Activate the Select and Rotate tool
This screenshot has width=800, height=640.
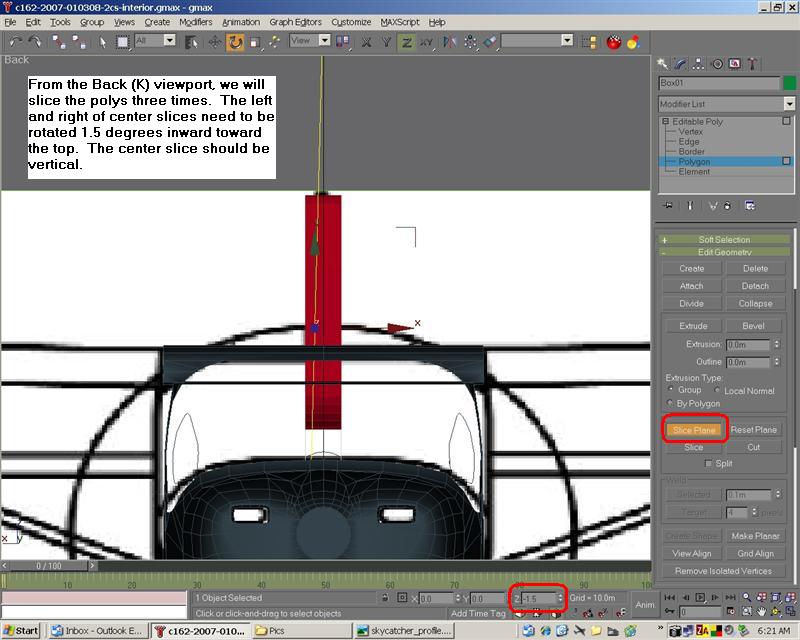(235, 42)
